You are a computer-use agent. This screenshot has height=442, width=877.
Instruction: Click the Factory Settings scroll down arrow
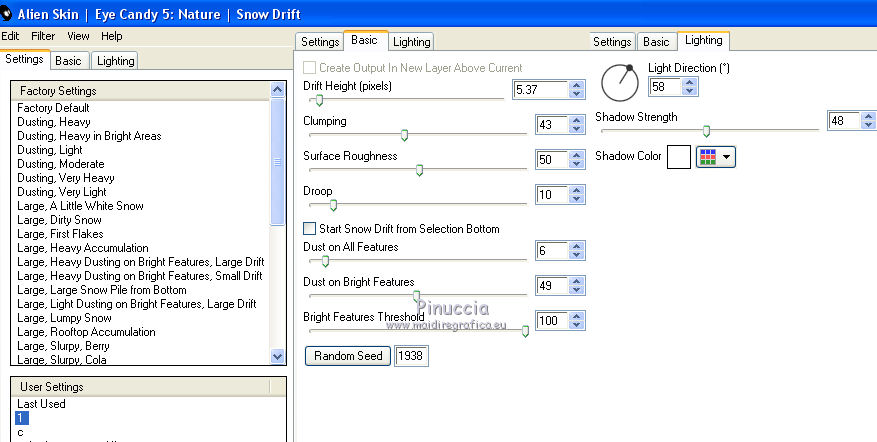tap(277, 356)
